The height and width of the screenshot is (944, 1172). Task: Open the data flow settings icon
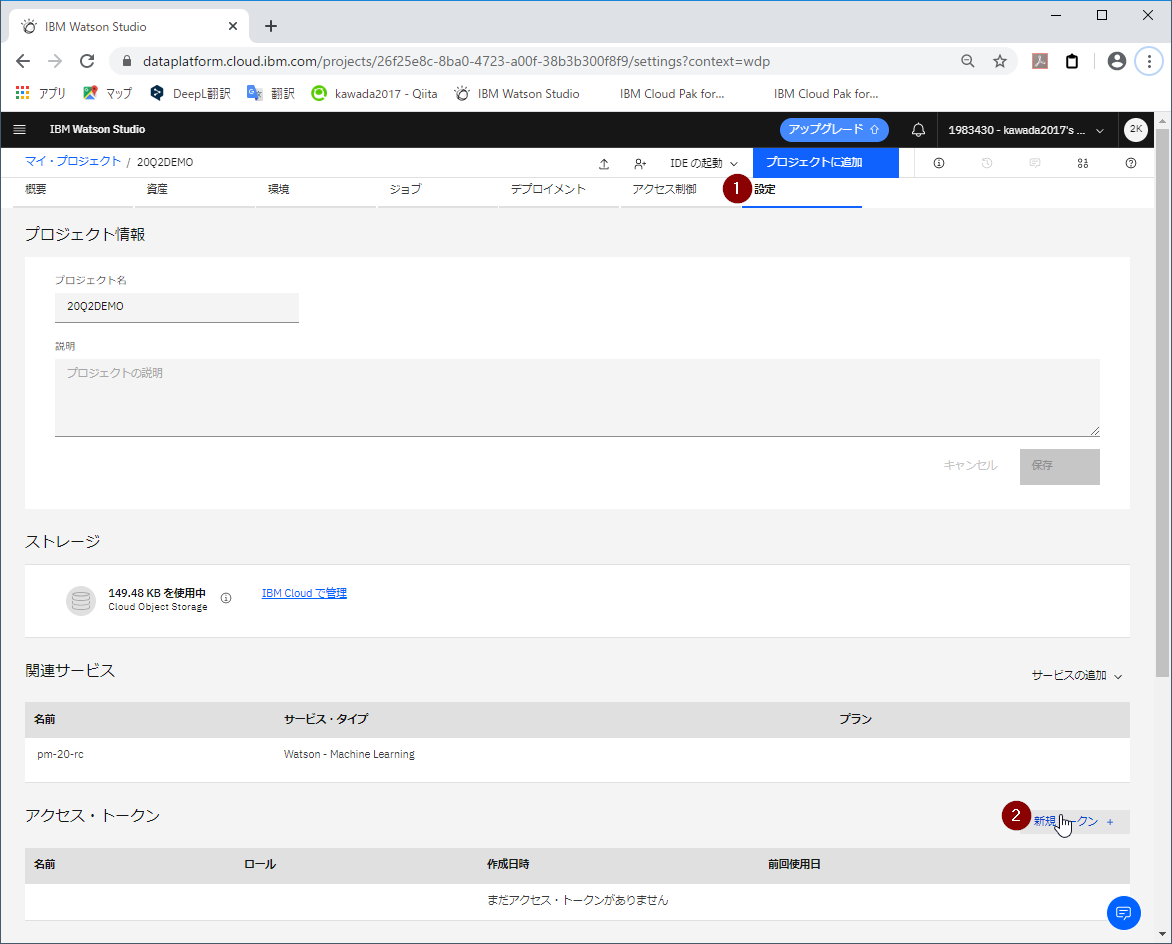tap(1083, 163)
